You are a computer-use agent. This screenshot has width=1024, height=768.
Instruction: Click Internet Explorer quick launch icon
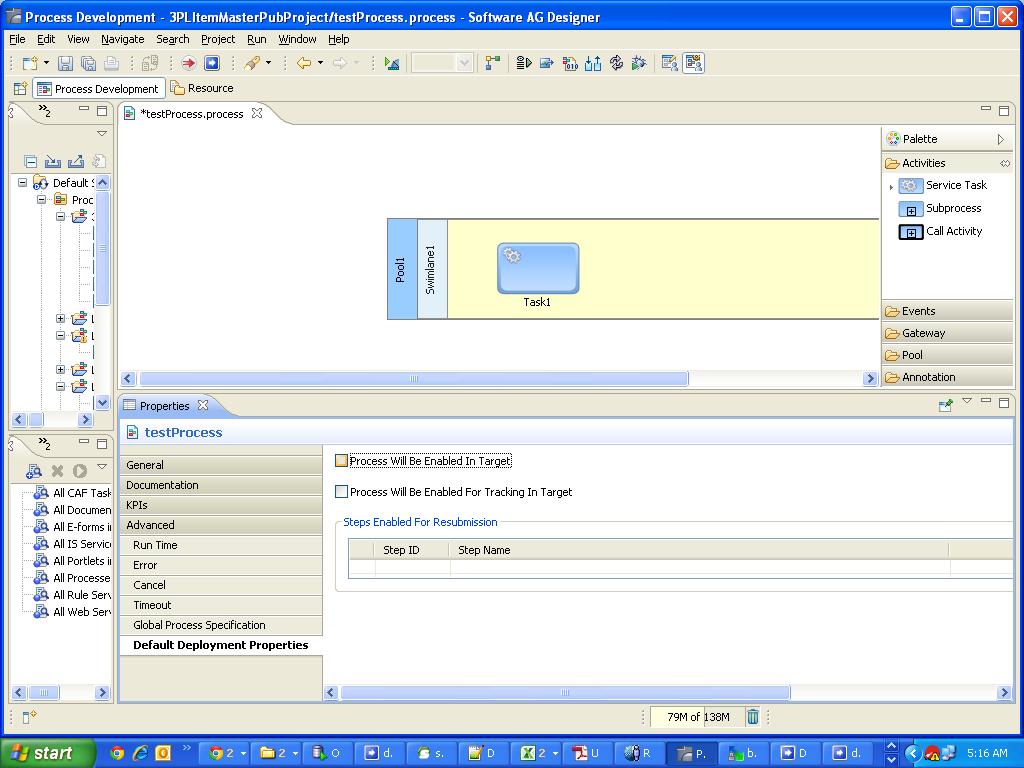coord(140,753)
